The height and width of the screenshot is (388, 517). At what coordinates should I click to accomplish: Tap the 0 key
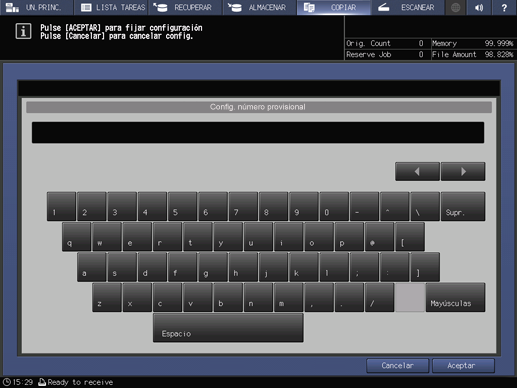(x=334, y=206)
